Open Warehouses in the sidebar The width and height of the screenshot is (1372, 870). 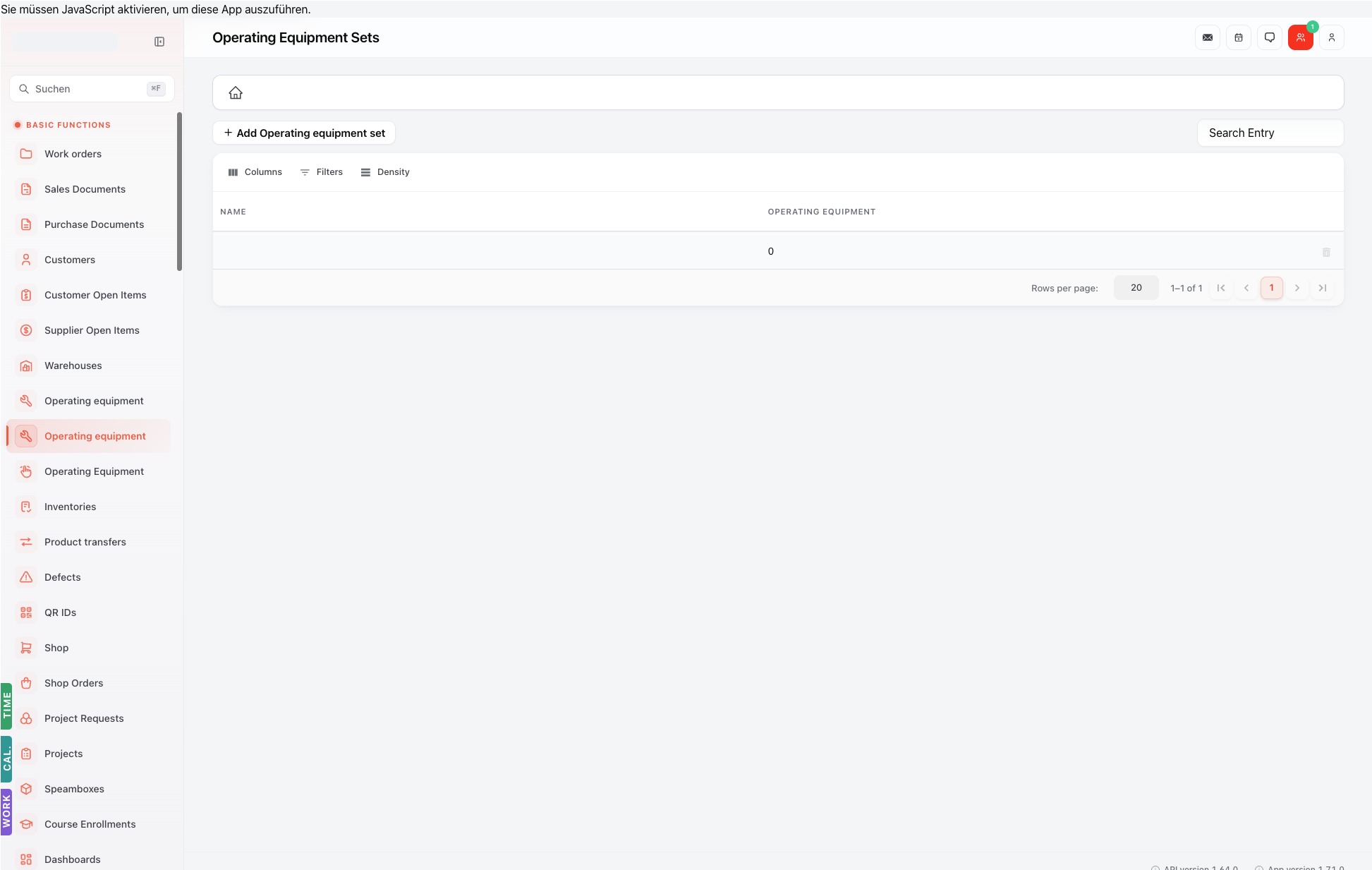click(89, 365)
